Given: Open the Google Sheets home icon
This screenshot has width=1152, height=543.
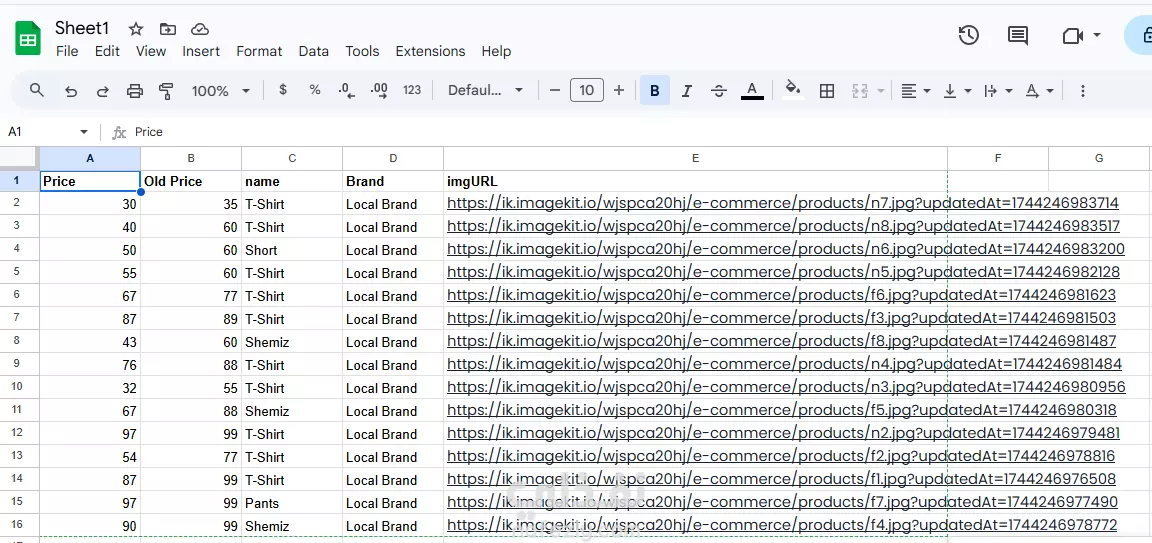Looking at the screenshot, I should point(28,38).
